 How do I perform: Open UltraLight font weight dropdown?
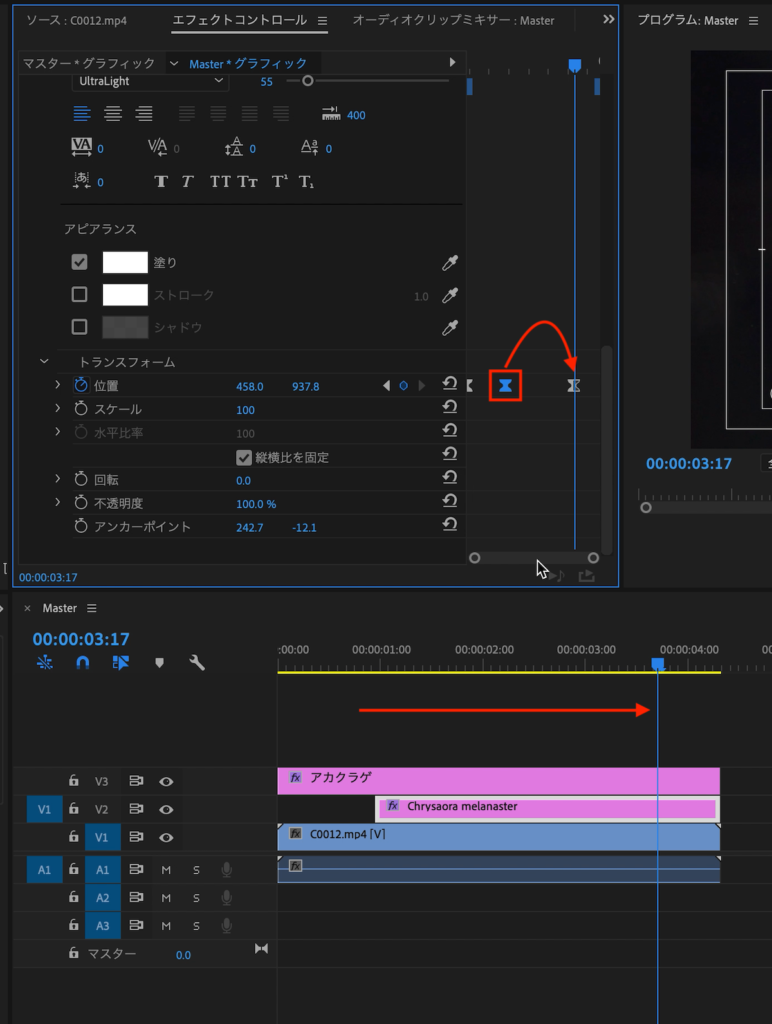pyautogui.click(x=150, y=81)
